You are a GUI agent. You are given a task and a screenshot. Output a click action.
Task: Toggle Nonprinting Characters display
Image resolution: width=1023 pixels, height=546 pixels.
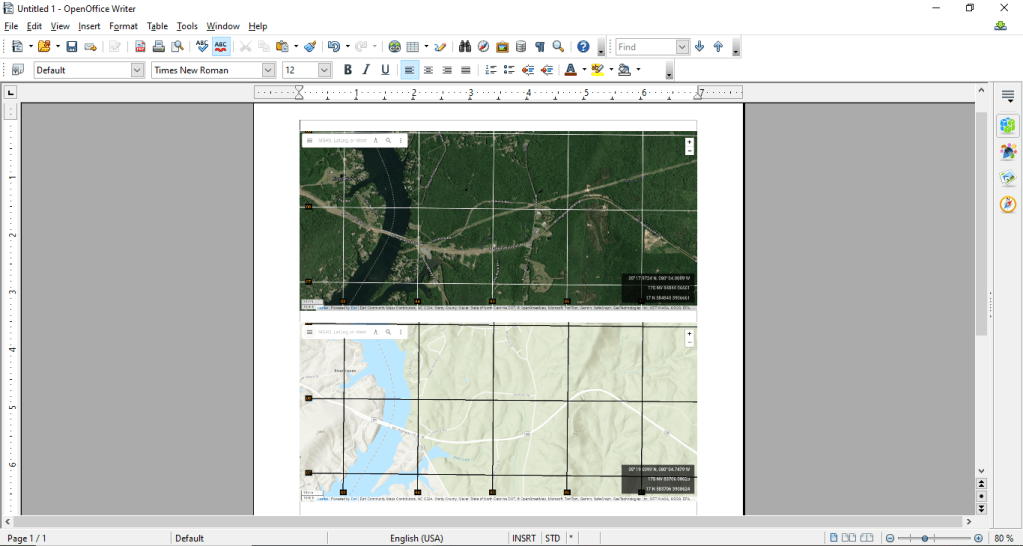pos(540,47)
